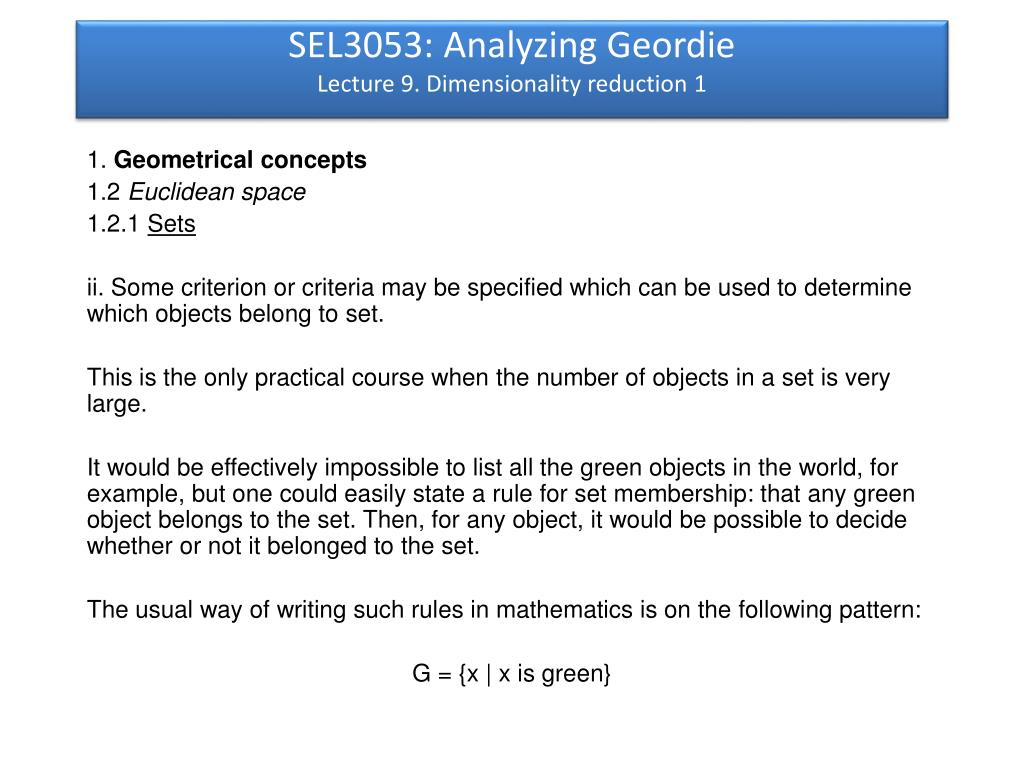Click the paragraph starting "ii. Some criterion"
The image size is (1024, 768).
click(x=499, y=301)
